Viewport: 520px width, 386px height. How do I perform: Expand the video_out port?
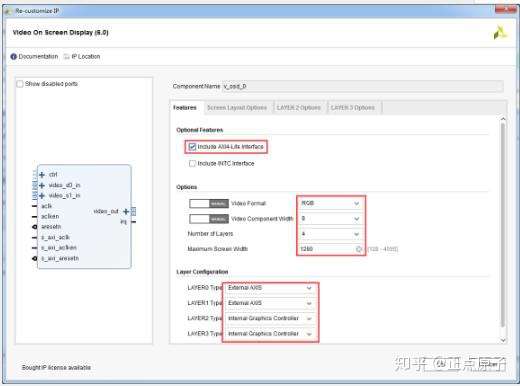click(126, 211)
